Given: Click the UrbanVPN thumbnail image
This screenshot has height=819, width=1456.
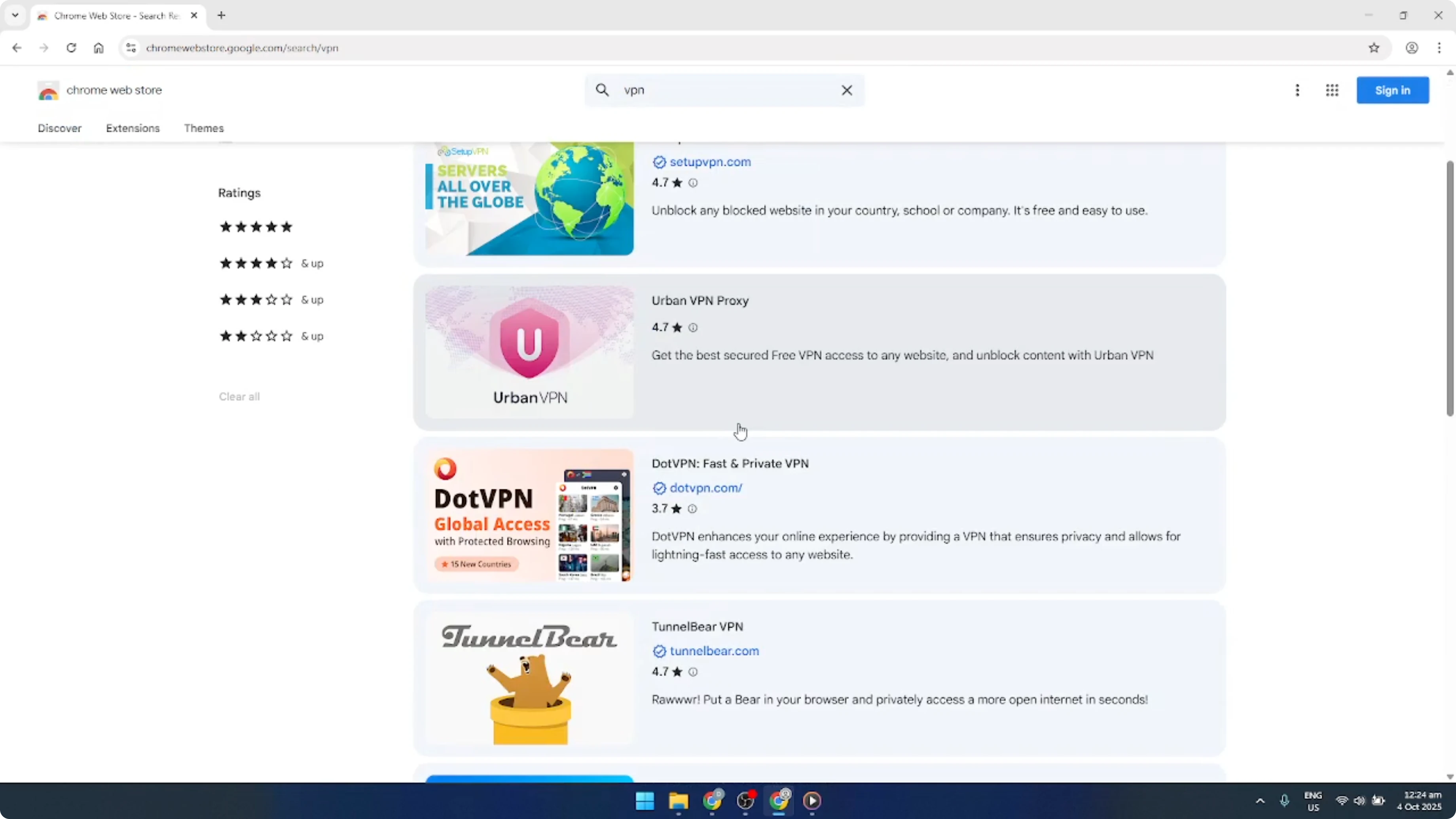Looking at the screenshot, I should [530, 352].
